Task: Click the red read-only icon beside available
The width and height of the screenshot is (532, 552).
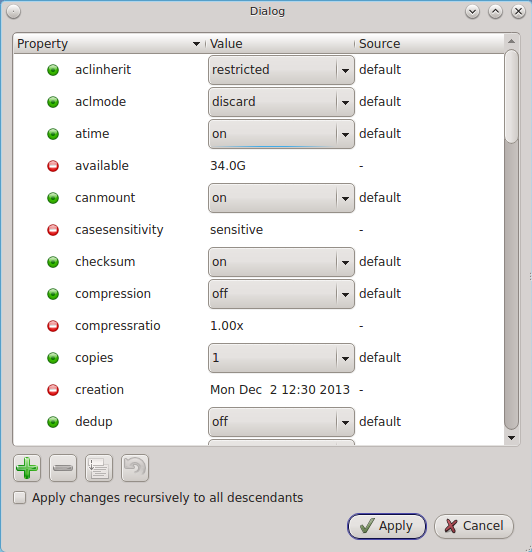Action: 53,166
